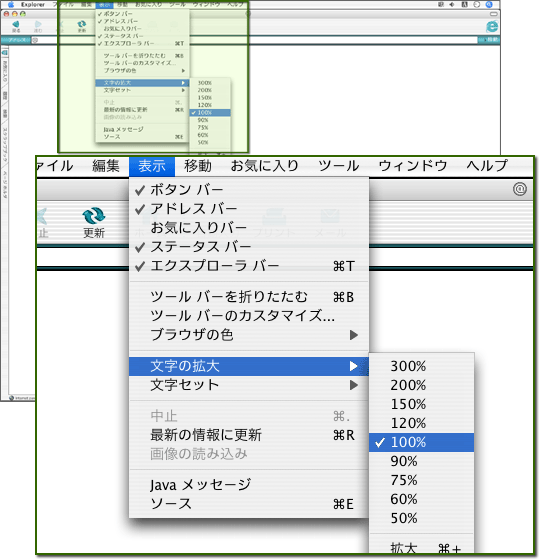Click the Internet Explorer 'e' logo
This screenshot has height=560, width=540.
492,26
